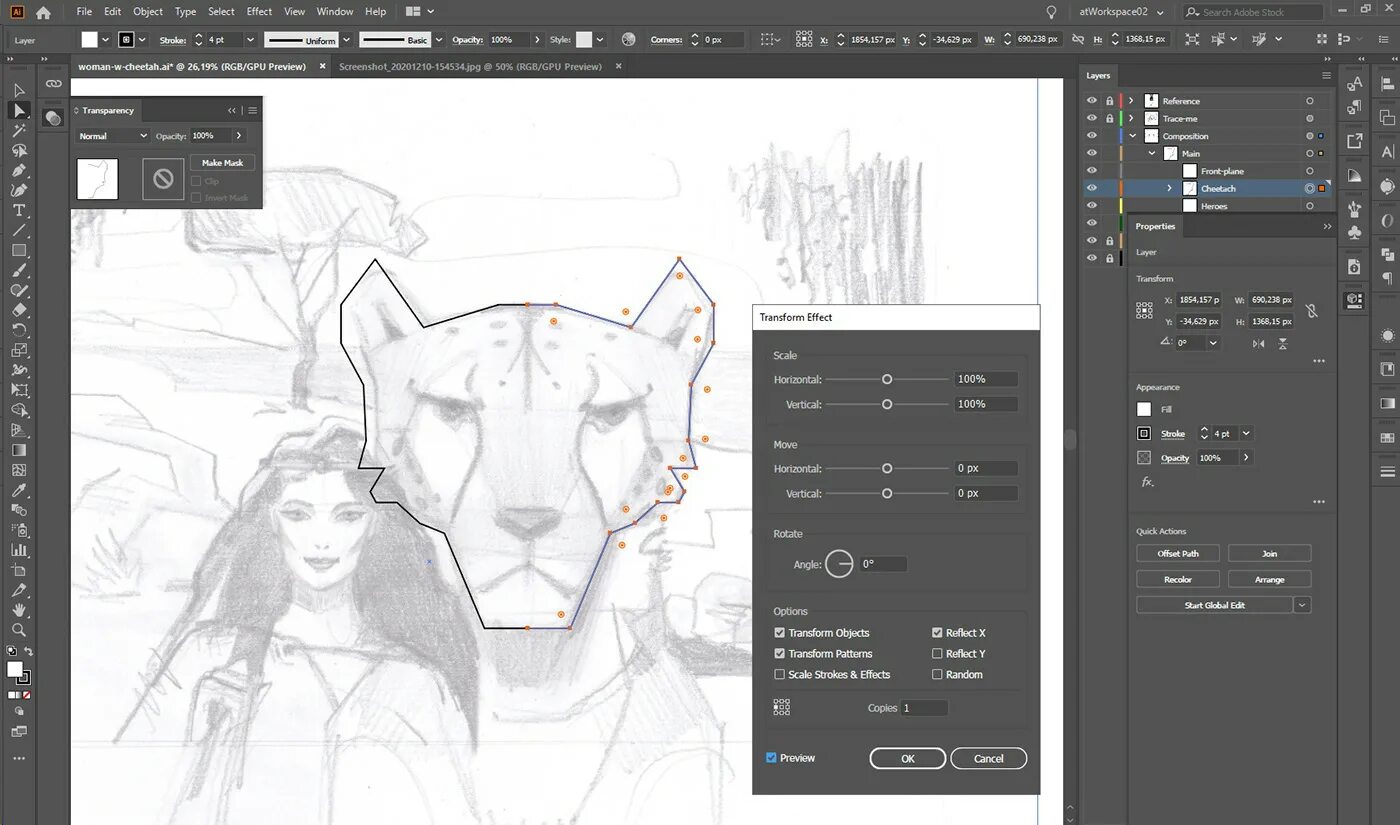Open Uniform variable width profile dropdown
This screenshot has height=825, width=1400.
click(346, 40)
